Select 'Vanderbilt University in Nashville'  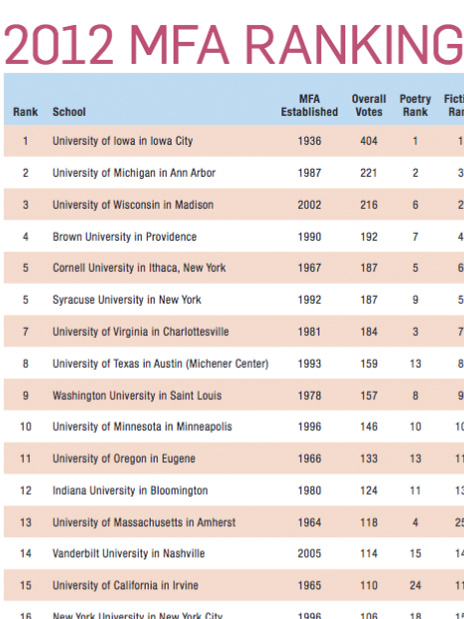coord(128,553)
